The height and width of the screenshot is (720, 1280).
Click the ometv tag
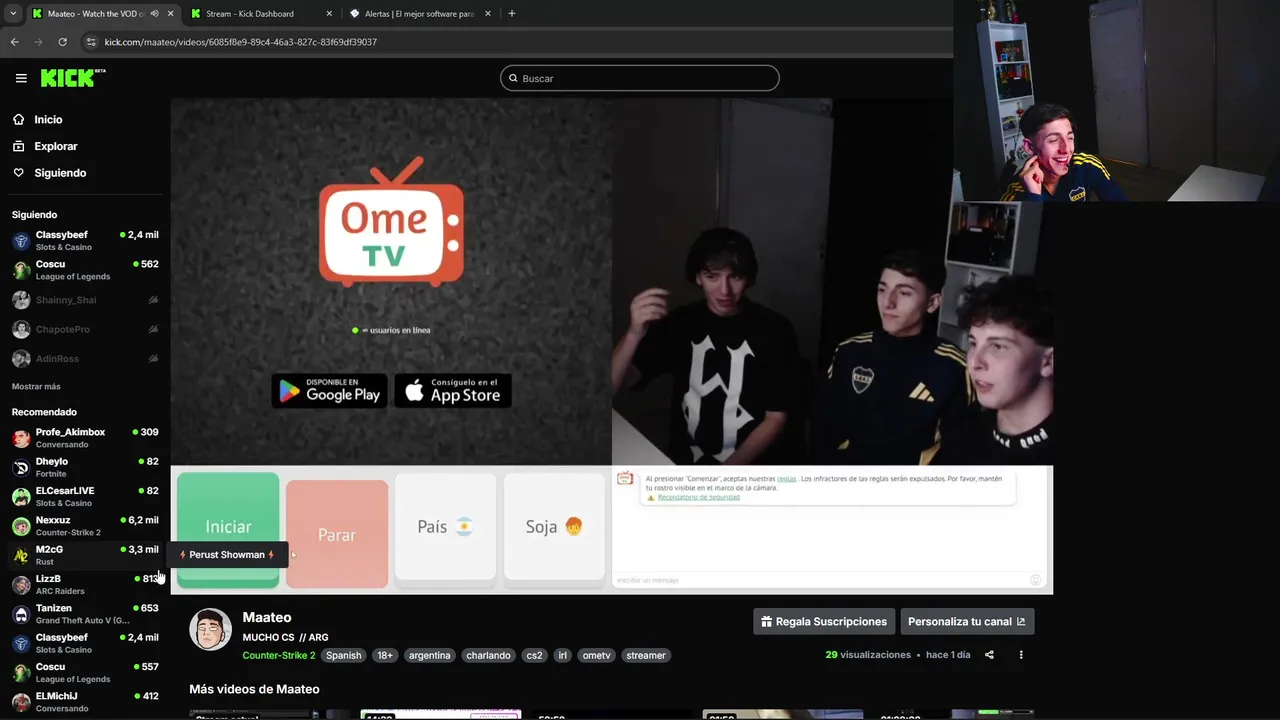coord(596,655)
